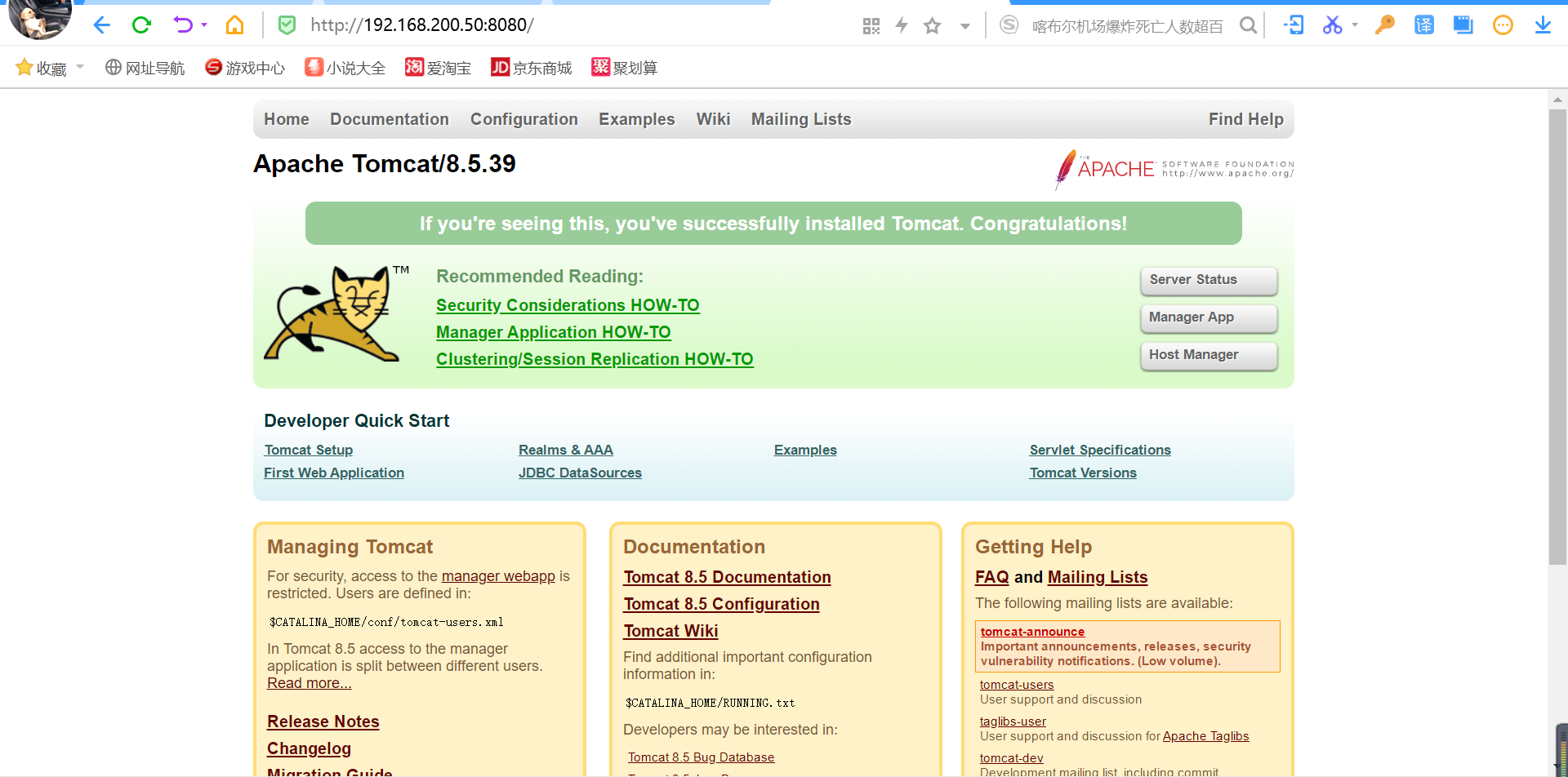The width and height of the screenshot is (1568, 777).
Task: Click the search box with news text
Action: tap(1127, 26)
